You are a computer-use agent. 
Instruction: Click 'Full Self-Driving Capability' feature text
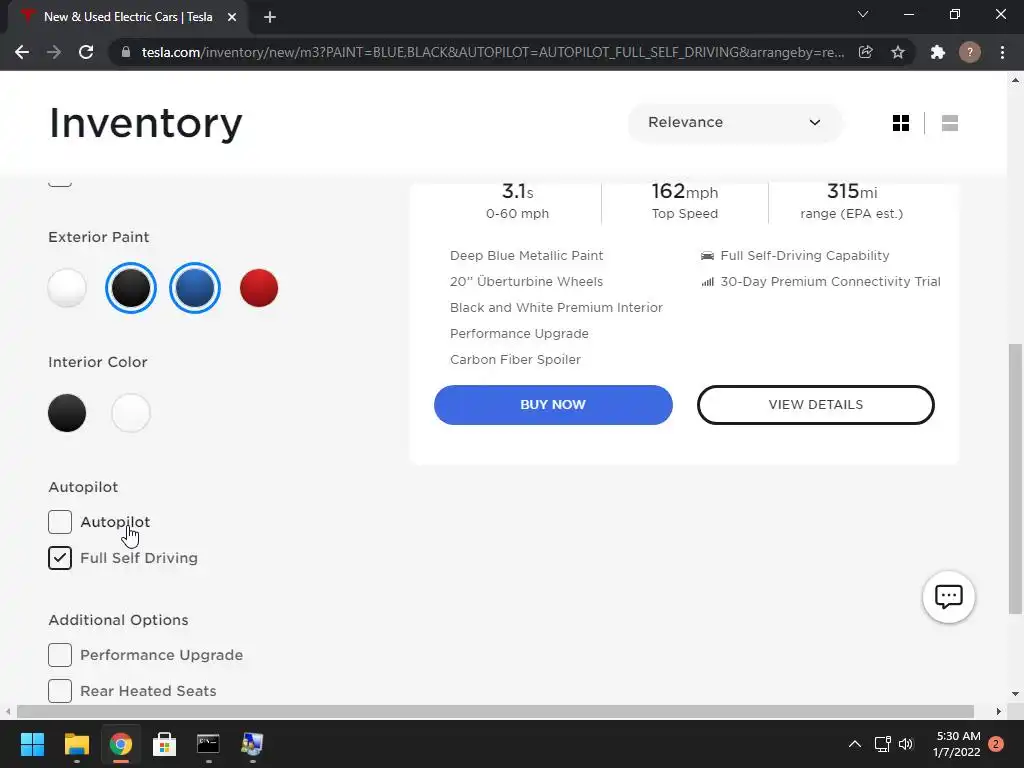(x=805, y=255)
